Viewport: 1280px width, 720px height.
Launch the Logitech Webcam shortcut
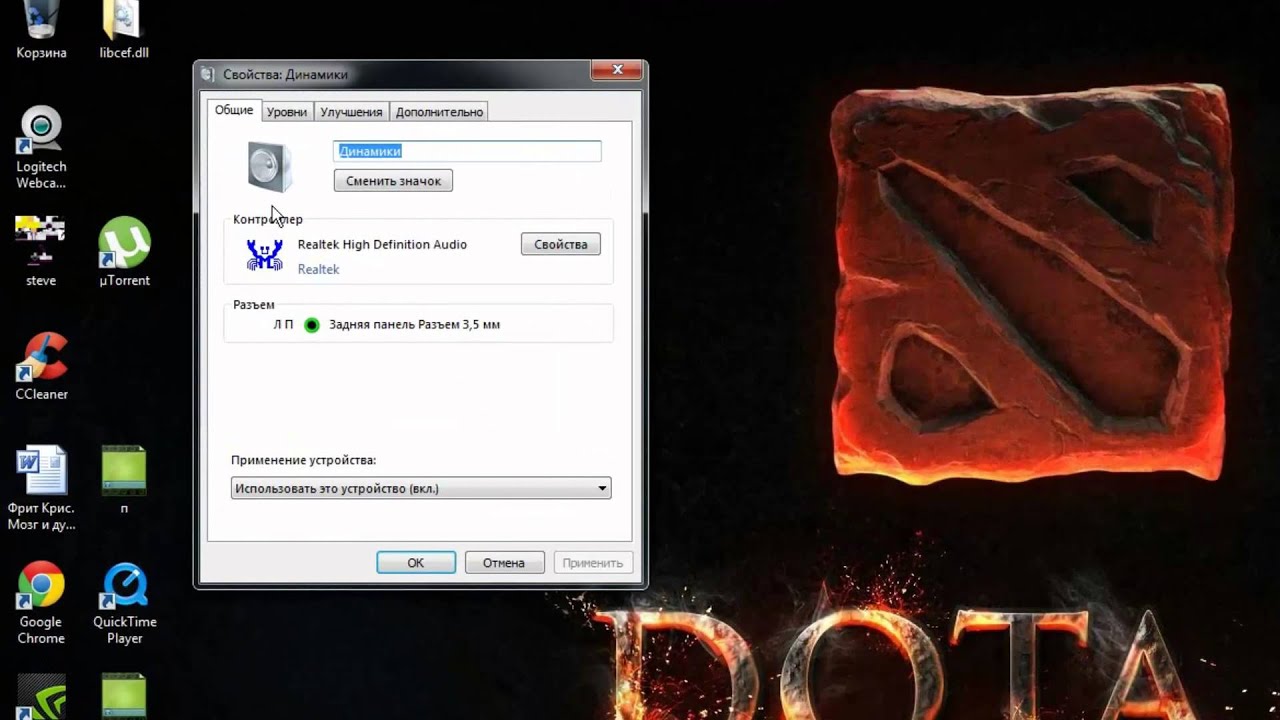pyautogui.click(x=41, y=148)
